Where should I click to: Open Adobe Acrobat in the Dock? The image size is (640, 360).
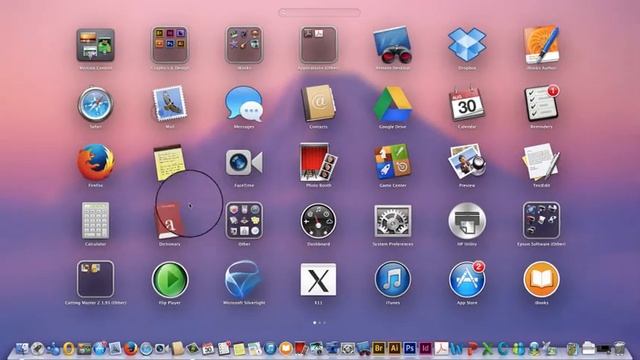coord(441,348)
